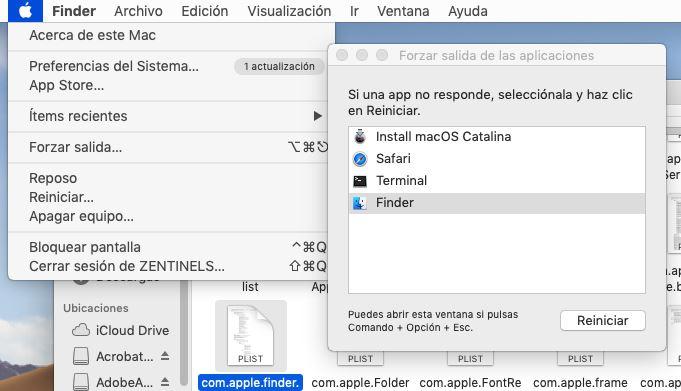Viewport: 681px width, 391px height.
Task: Select Cerrar sesión de ZENTINELS
Action: point(127,266)
